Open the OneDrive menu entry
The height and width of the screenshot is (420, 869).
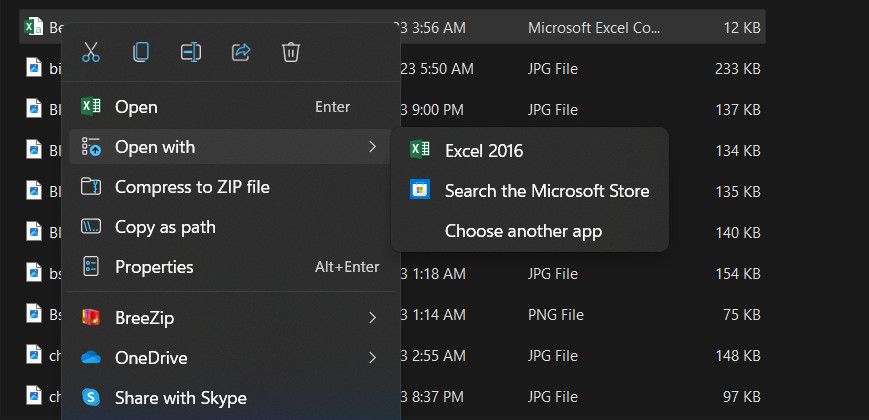point(231,357)
